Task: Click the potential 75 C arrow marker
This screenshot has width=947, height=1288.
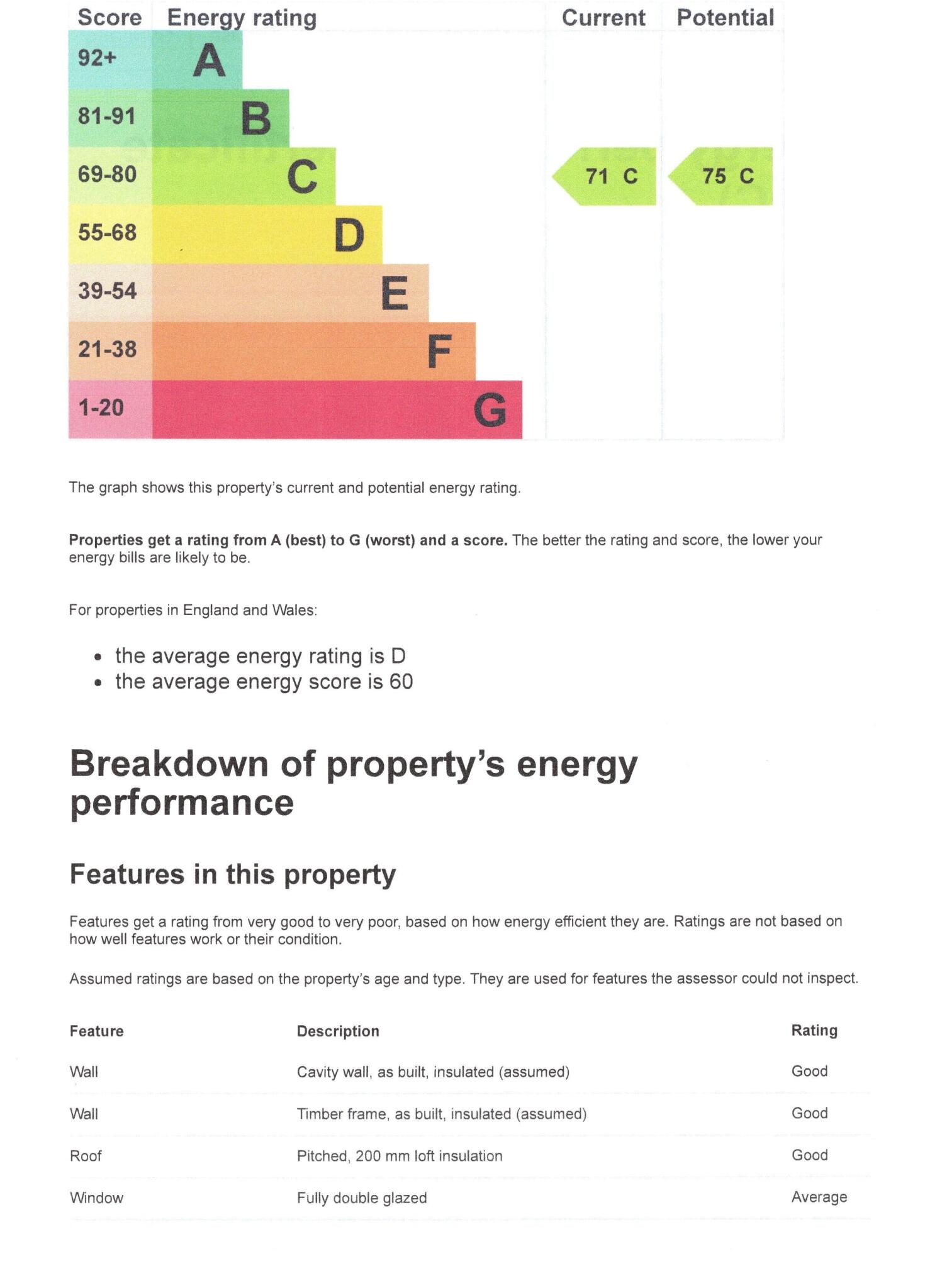Action: [x=720, y=177]
